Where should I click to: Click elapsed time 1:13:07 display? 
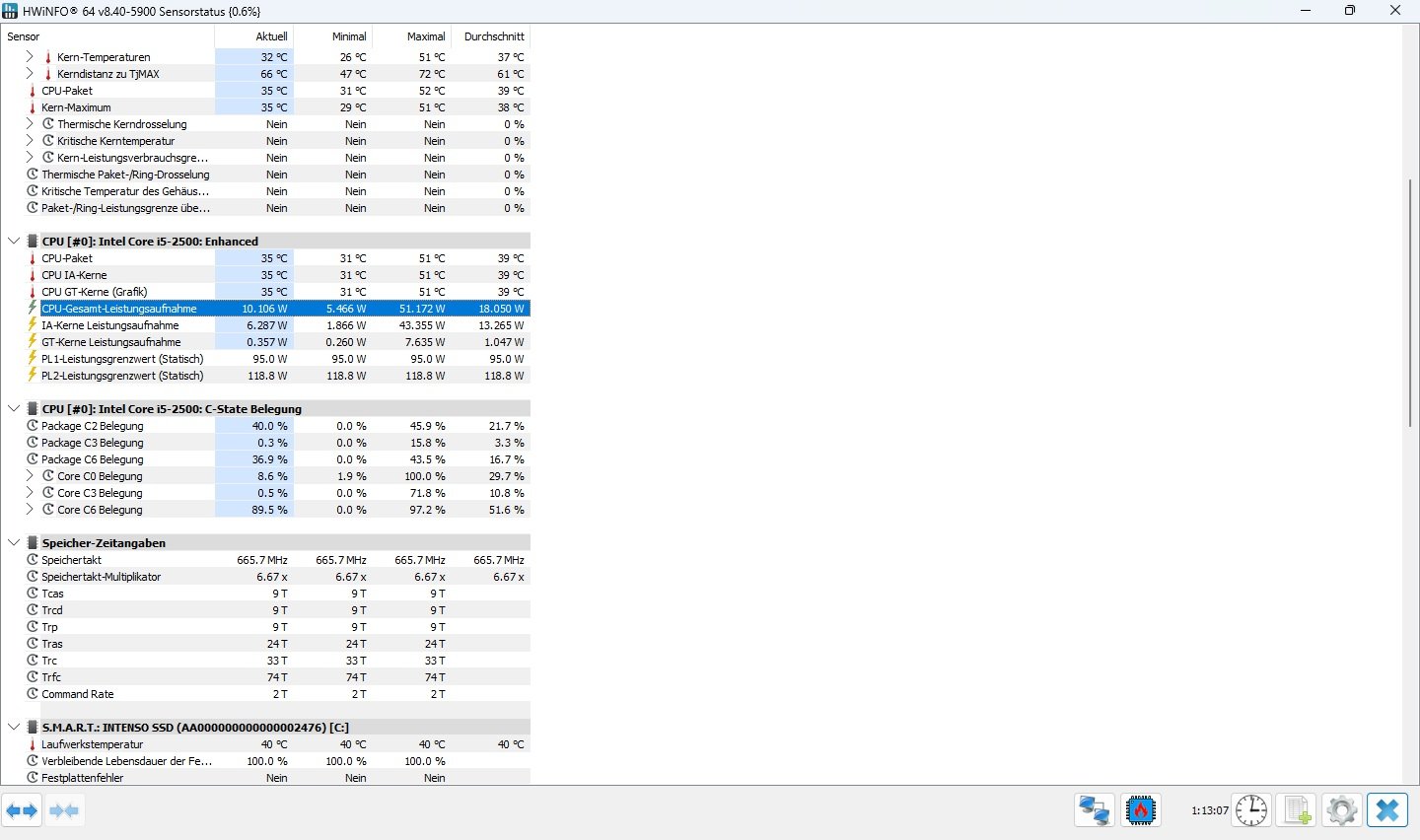tap(1210, 810)
